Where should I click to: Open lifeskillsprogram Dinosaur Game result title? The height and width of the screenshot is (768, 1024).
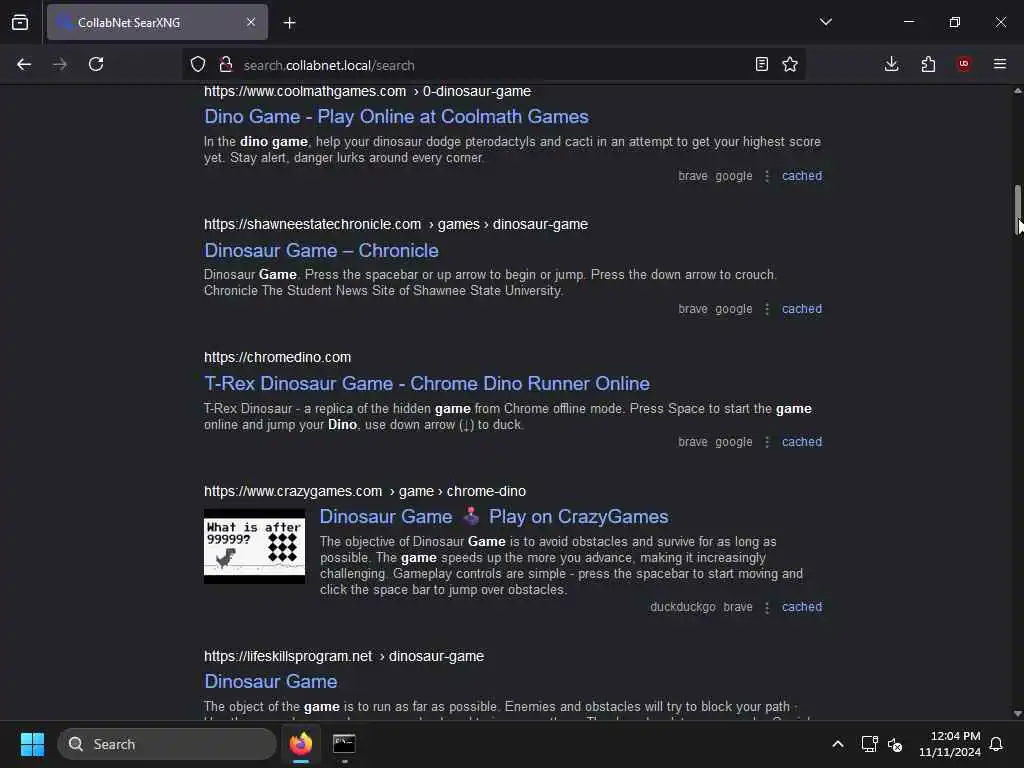pyautogui.click(x=270, y=681)
